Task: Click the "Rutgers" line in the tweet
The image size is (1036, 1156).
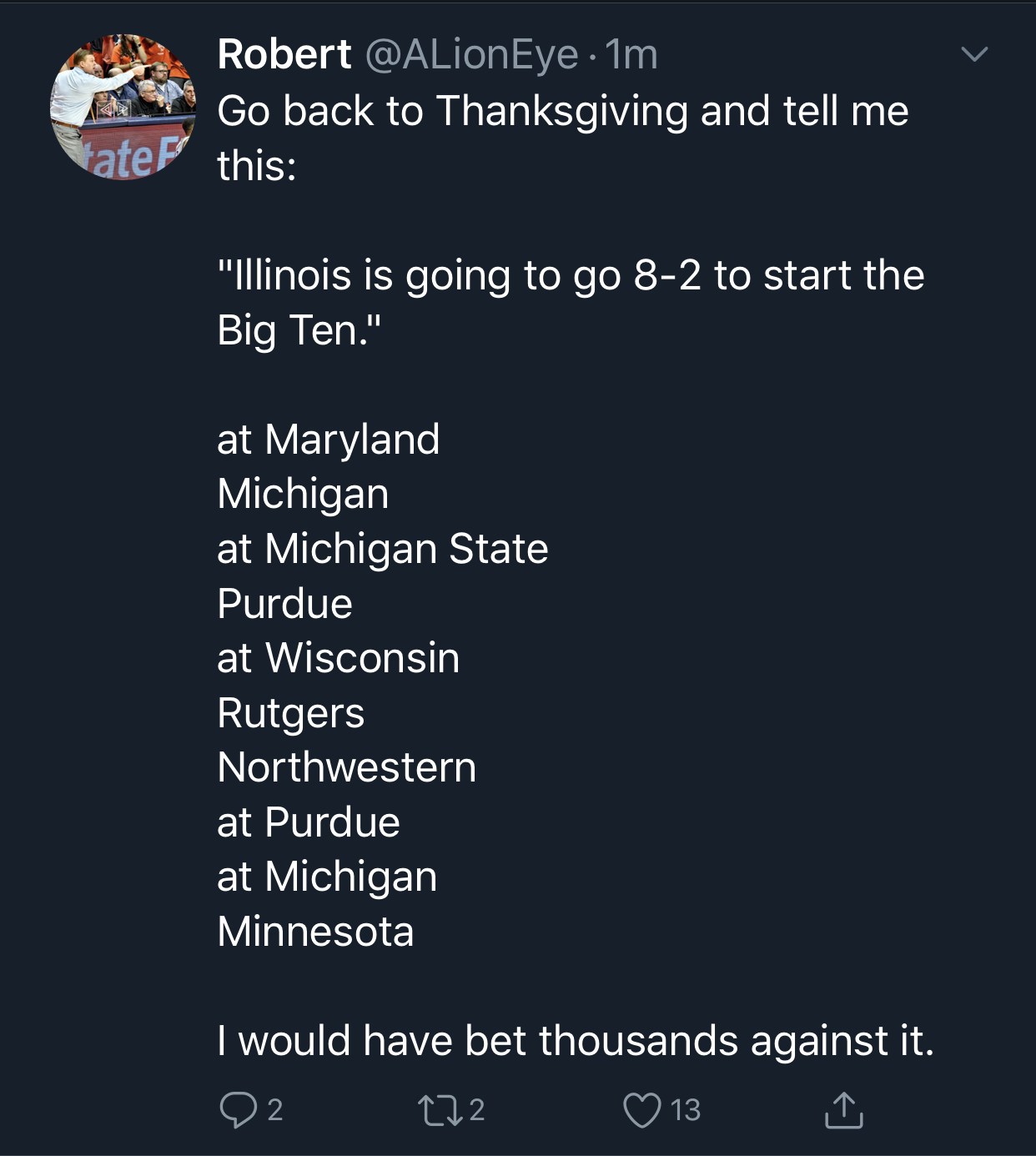Action: [x=290, y=713]
